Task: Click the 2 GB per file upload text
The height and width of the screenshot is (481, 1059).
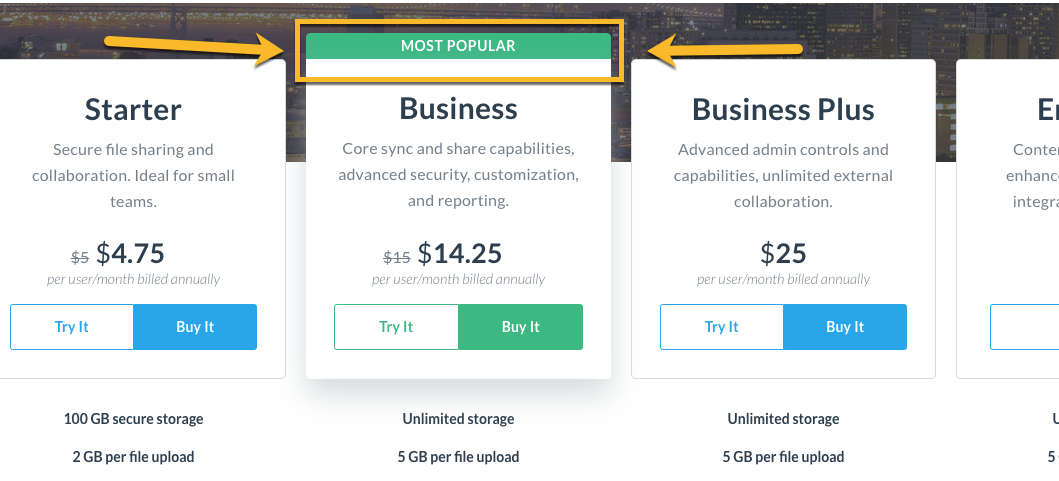Action: [x=133, y=457]
